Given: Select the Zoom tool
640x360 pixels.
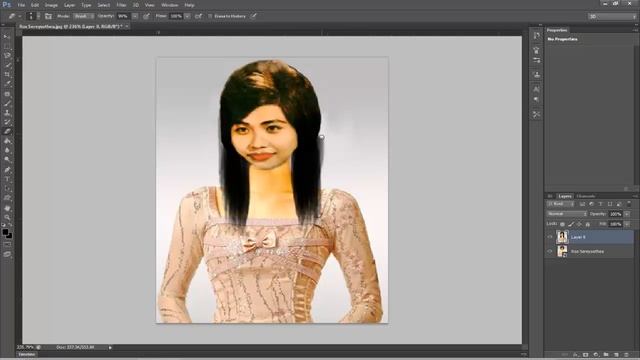Looking at the screenshot, I should (x=7, y=218).
